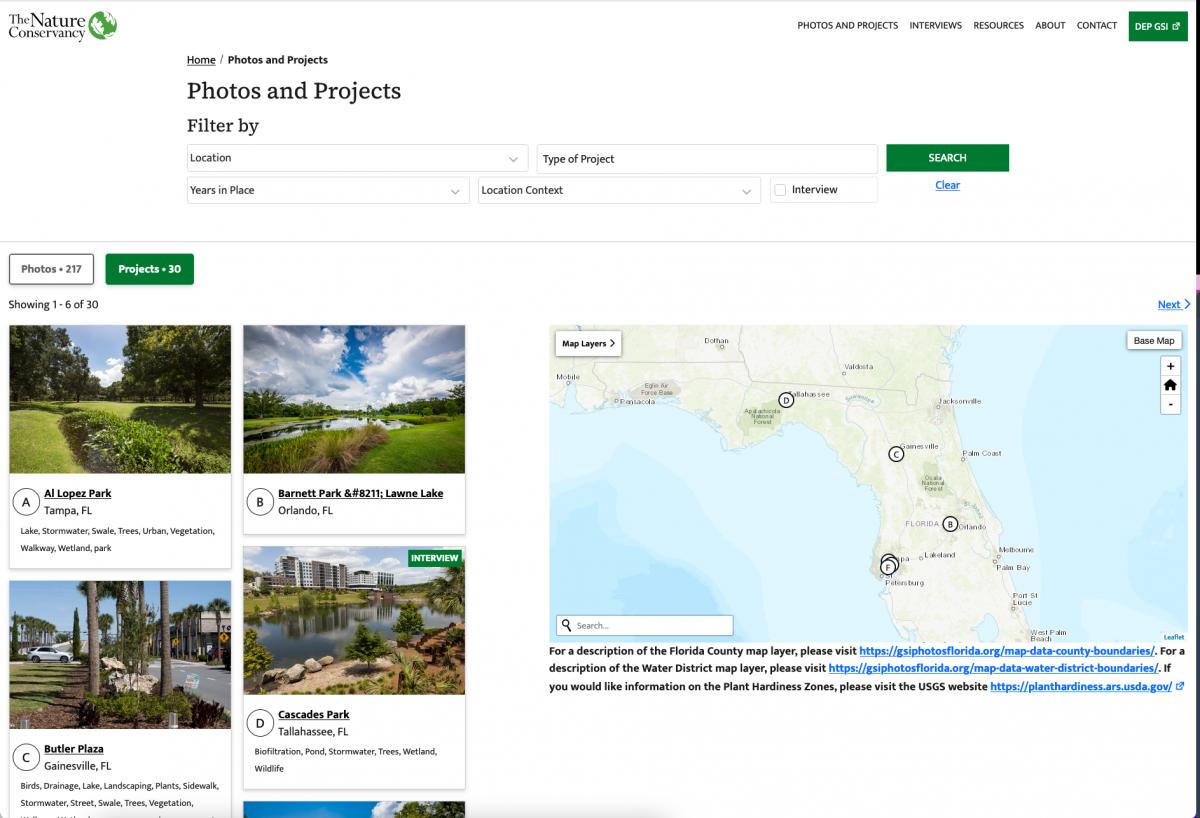The height and width of the screenshot is (818, 1200).
Task: Open the Base Map selector
Action: 1154,341
